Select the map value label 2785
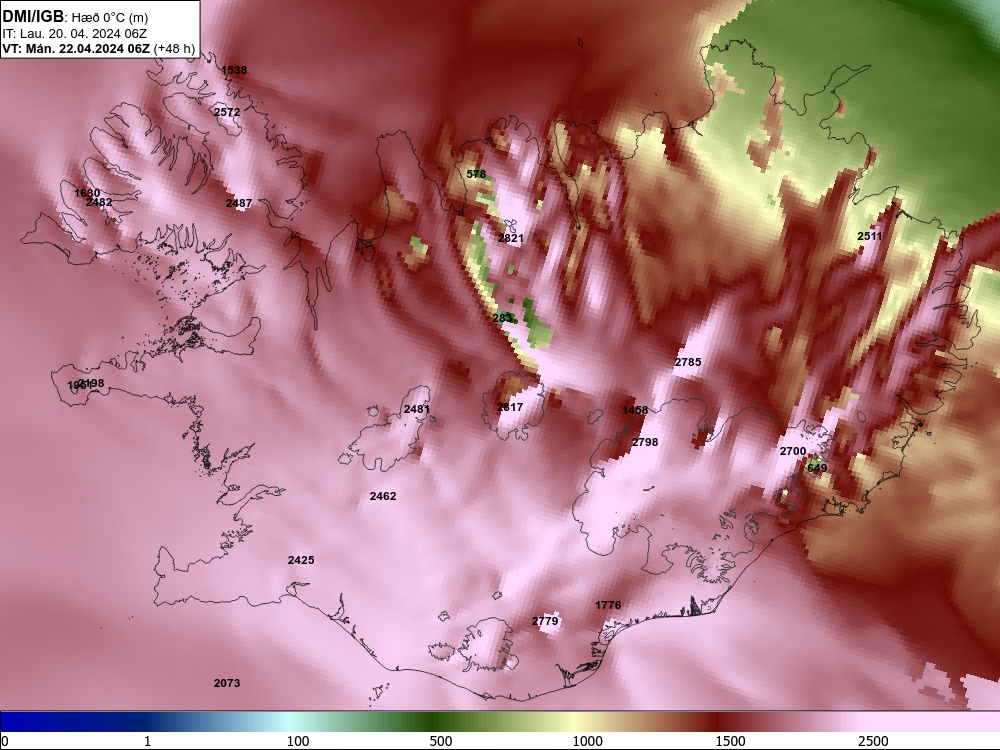Viewport: 1000px width, 750px height. pyautogui.click(x=688, y=362)
